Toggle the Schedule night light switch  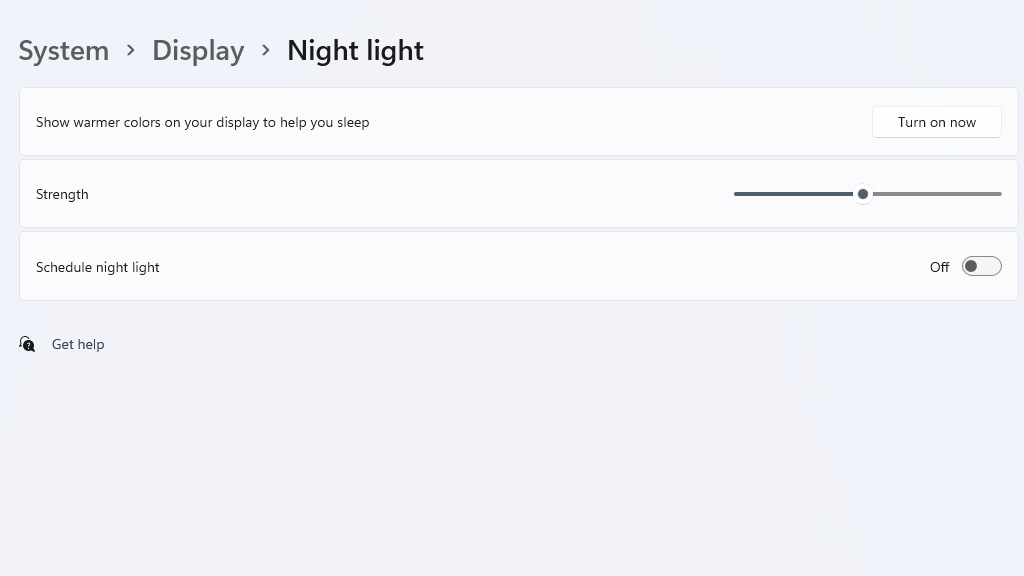[982, 266]
